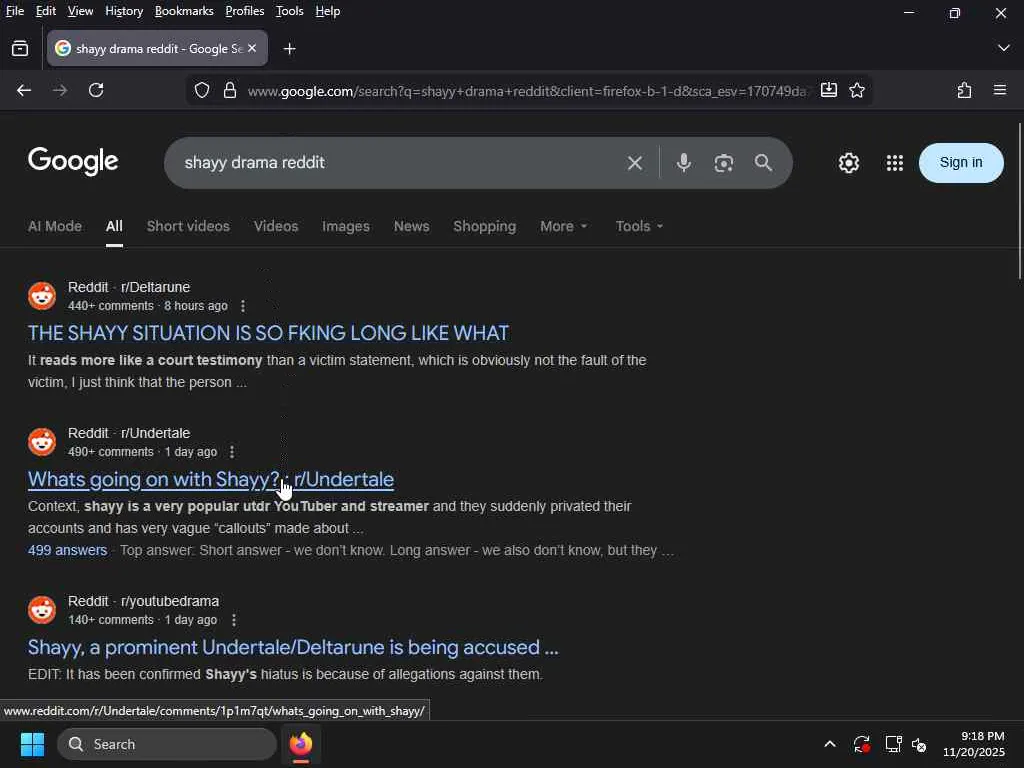Click the sync tray icon with red dot
This screenshot has width=1024, height=768.
pos(861,744)
